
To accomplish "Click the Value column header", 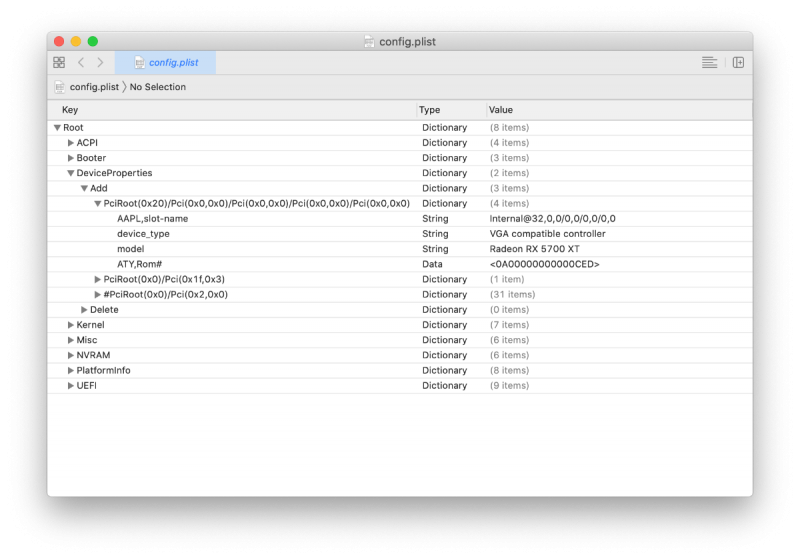I will [x=501, y=110].
